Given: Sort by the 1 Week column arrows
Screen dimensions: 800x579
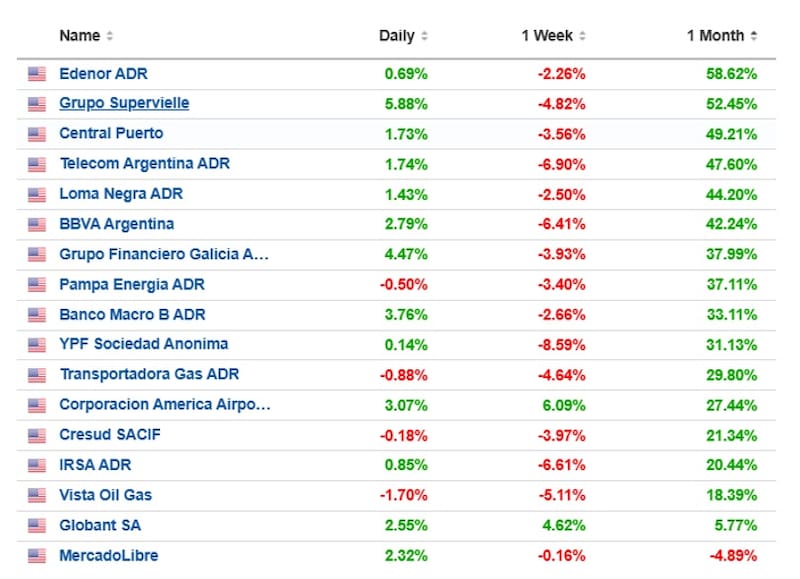Looking at the screenshot, I should tap(582, 36).
